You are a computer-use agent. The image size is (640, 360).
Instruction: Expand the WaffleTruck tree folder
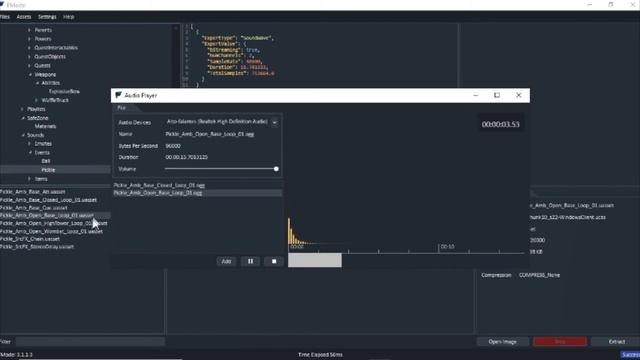tap(36, 100)
